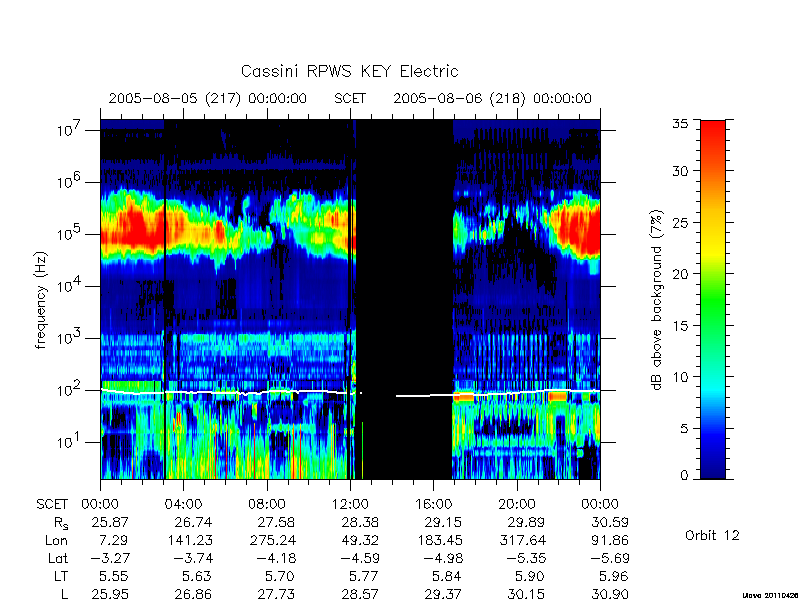Click the colorbar tick value 20
Screen dimensions: 800x600
[683, 273]
